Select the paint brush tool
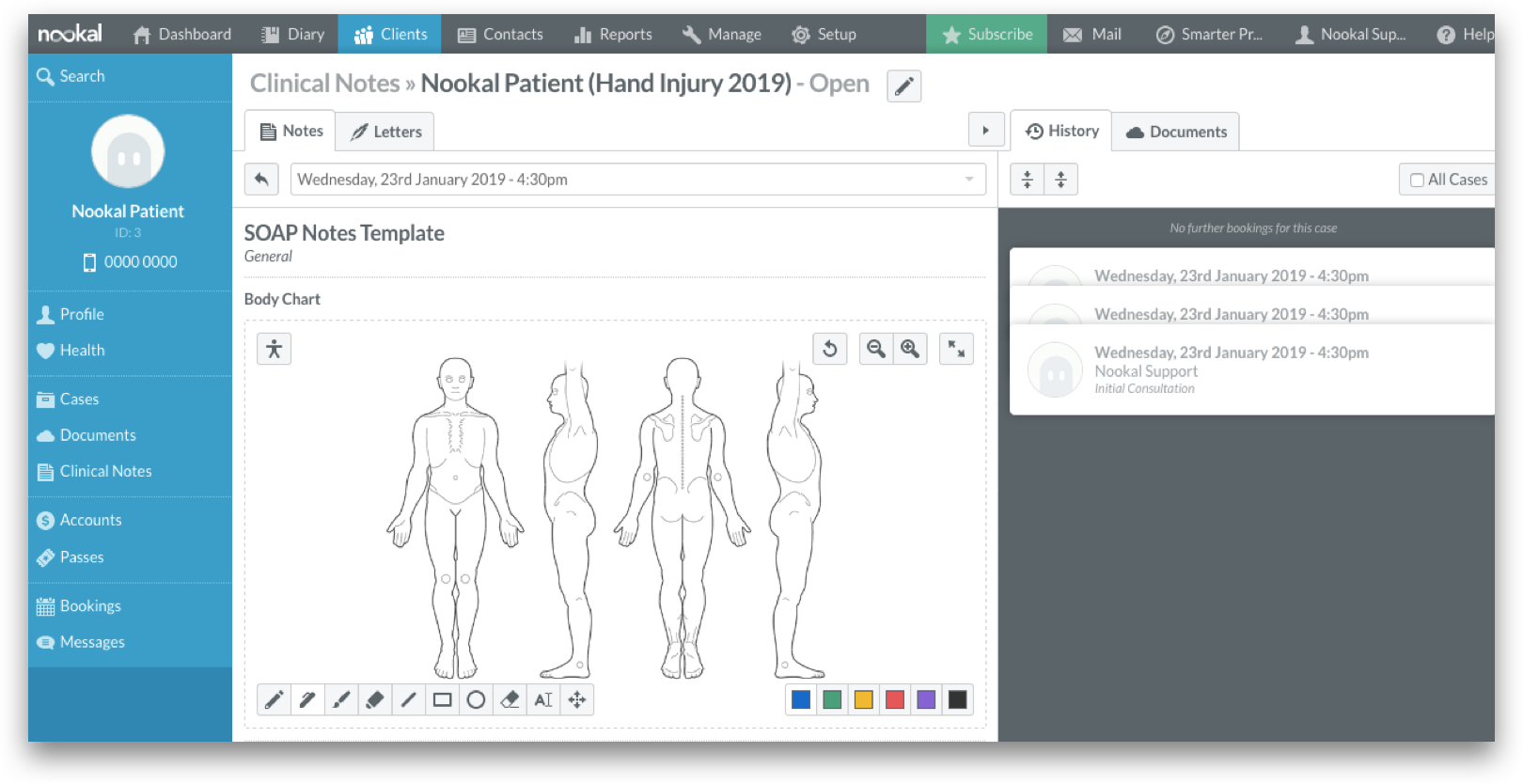This screenshot has width=1523, height=784. pyautogui.click(x=341, y=699)
